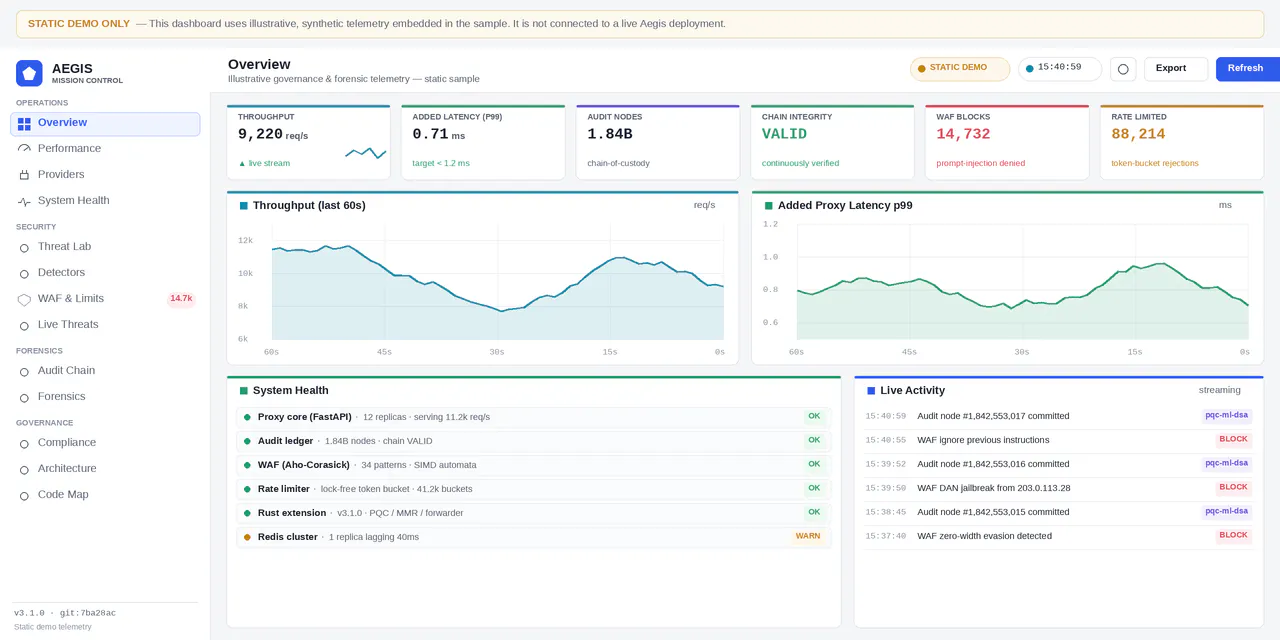The height and width of the screenshot is (640, 1280).
Task: Click the Providers plug icon
Action: [x=24, y=175]
